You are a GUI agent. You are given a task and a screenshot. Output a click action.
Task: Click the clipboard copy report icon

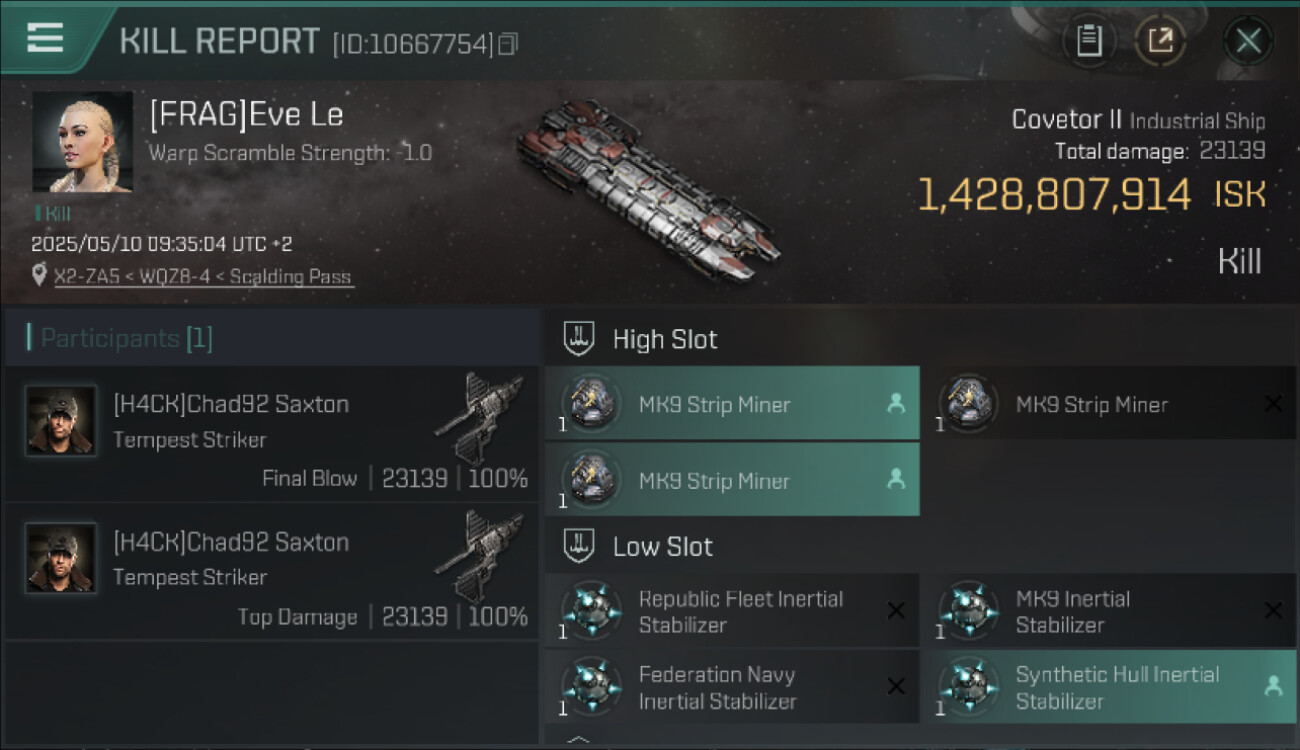[1089, 41]
